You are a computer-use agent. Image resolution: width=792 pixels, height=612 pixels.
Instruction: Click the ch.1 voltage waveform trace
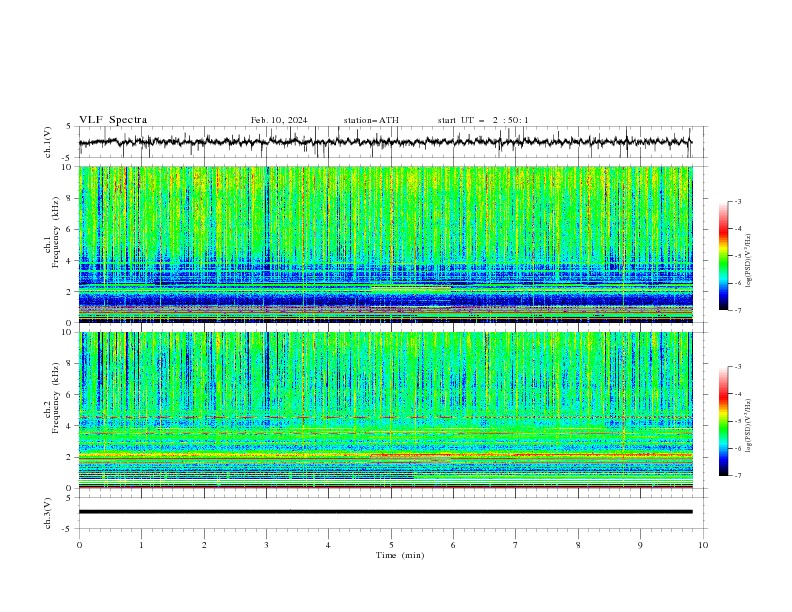point(385,142)
